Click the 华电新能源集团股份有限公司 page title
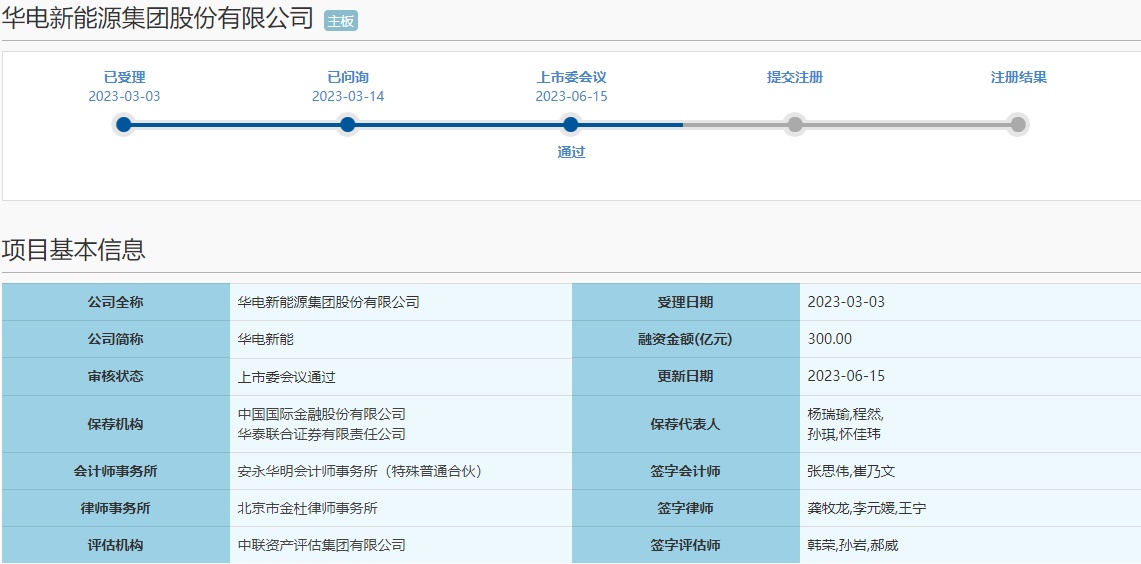 (x=158, y=19)
